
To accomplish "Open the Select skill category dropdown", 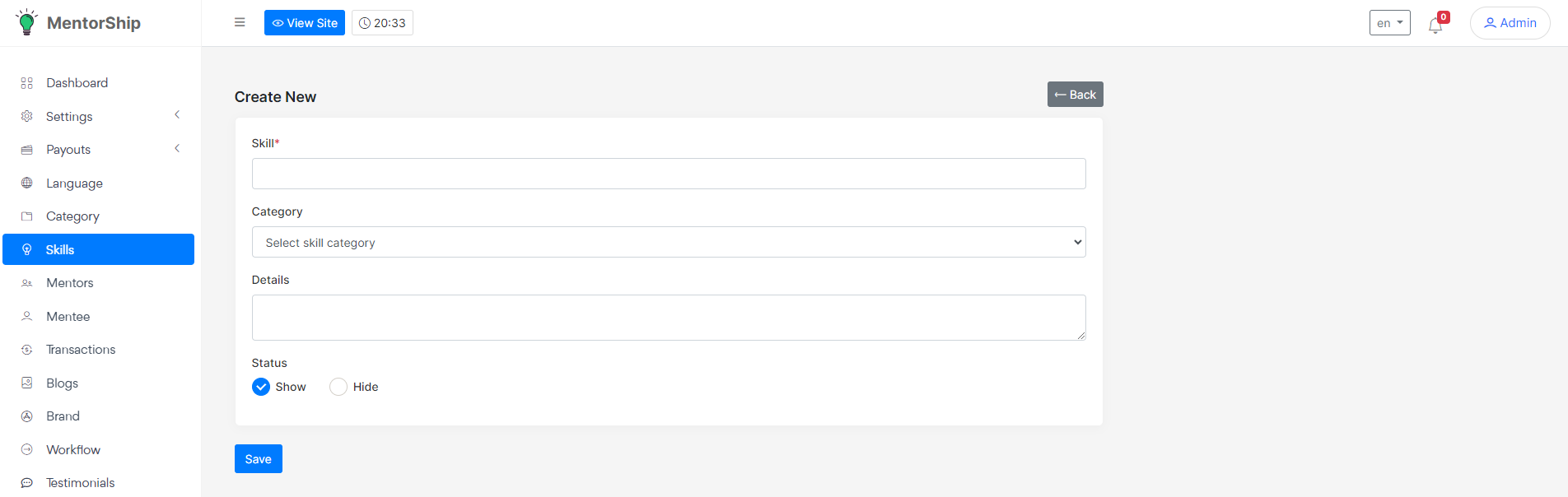I will click(668, 242).
